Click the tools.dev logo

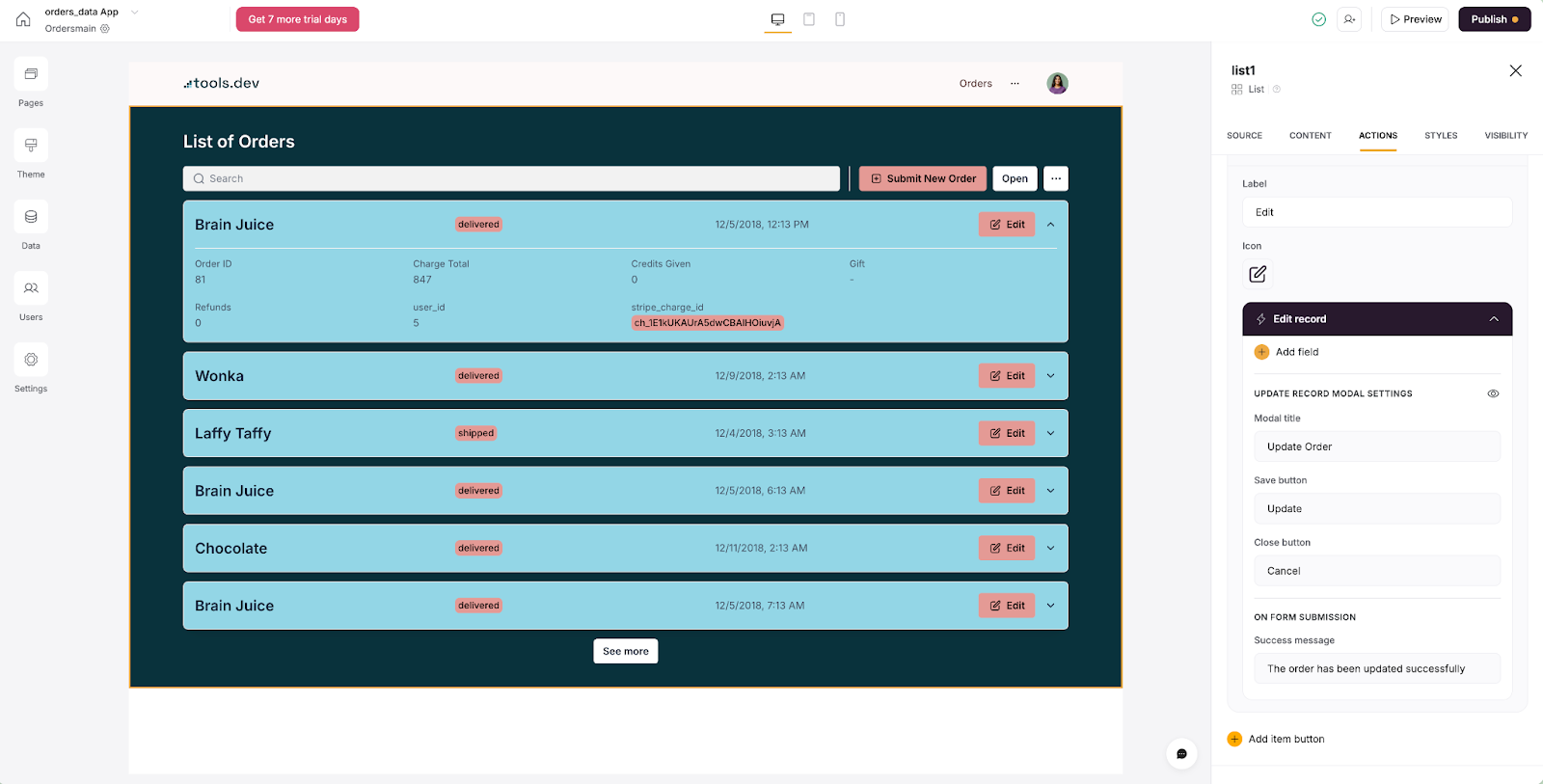pyautogui.click(x=222, y=84)
